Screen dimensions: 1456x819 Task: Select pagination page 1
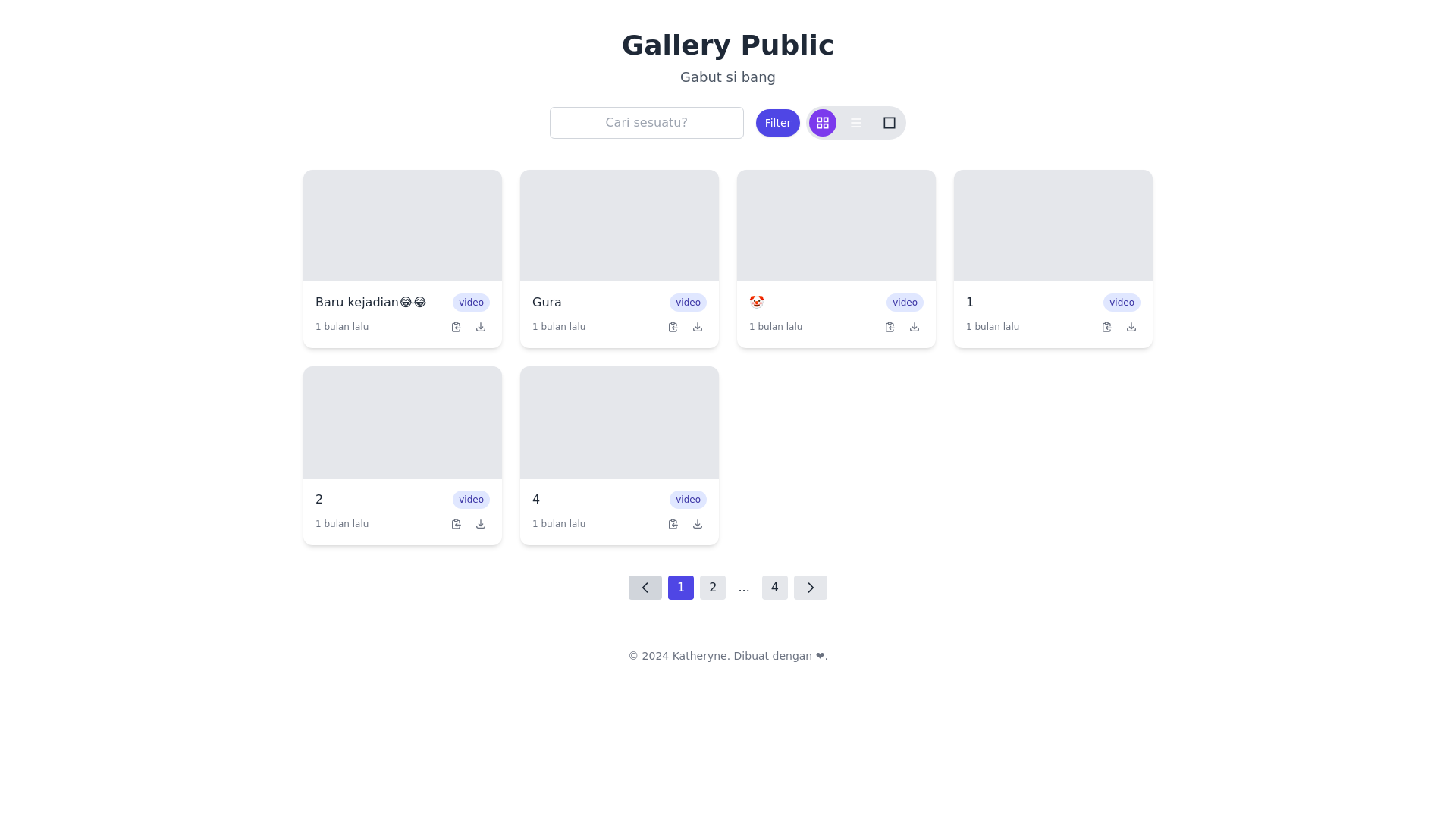pyautogui.click(x=680, y=587)
